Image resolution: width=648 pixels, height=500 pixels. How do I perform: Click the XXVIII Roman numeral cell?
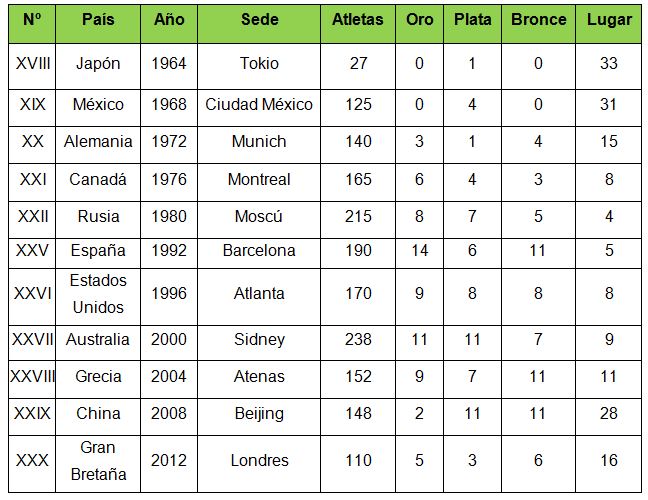pyautogui.click(x=32, y=379)
